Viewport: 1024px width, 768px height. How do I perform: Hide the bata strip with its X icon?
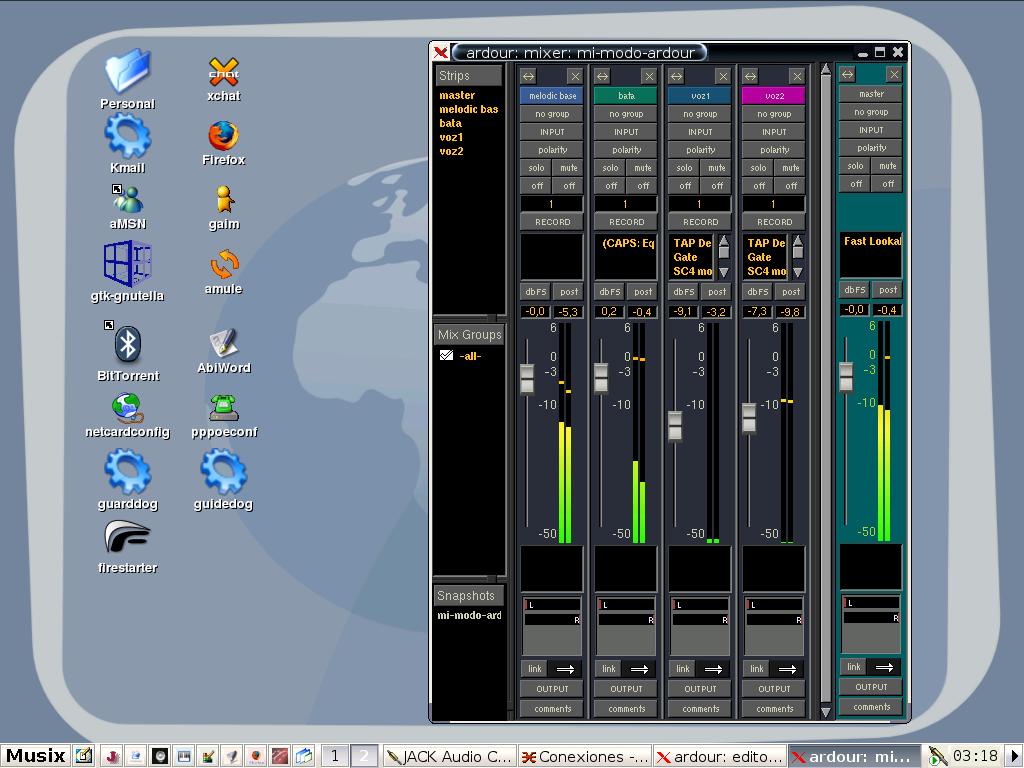[649, 76]
